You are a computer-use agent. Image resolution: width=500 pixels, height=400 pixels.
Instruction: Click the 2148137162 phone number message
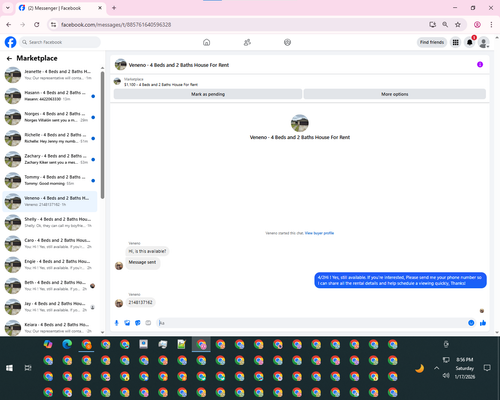pos(140,302)
